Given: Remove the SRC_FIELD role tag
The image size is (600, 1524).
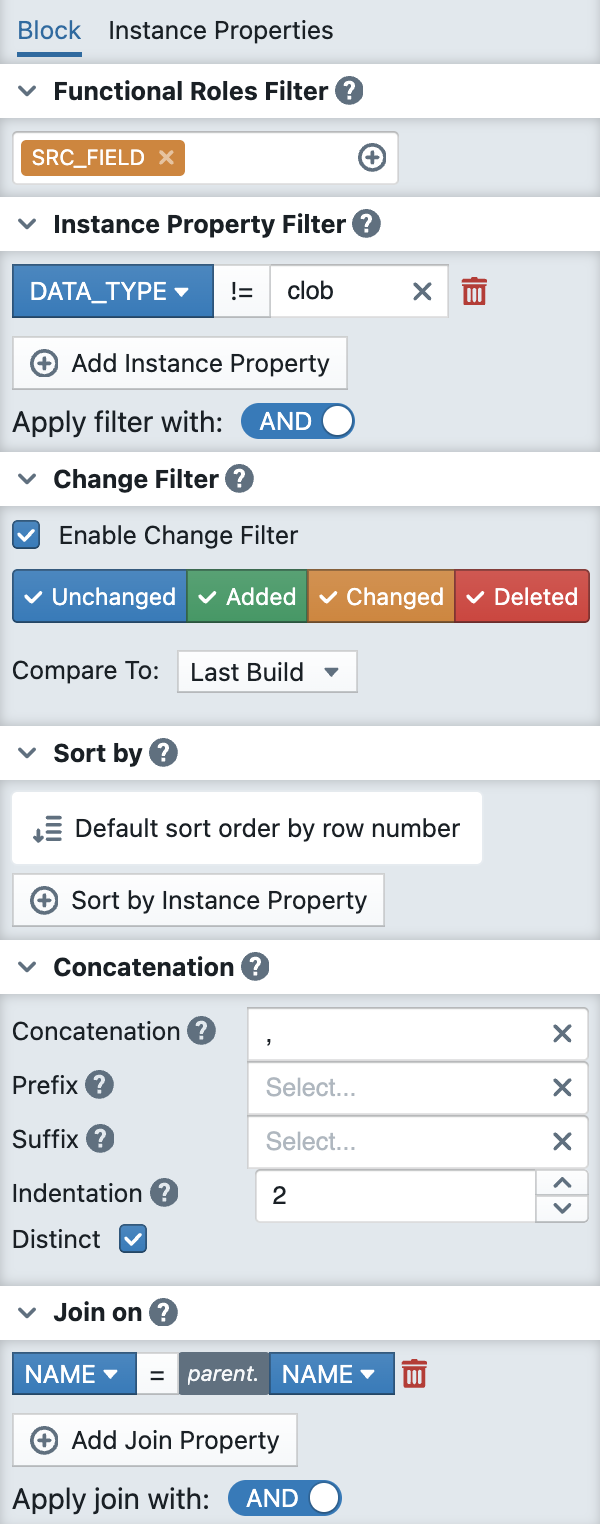Looking at the screenshot, I should [x=166, y=158].
